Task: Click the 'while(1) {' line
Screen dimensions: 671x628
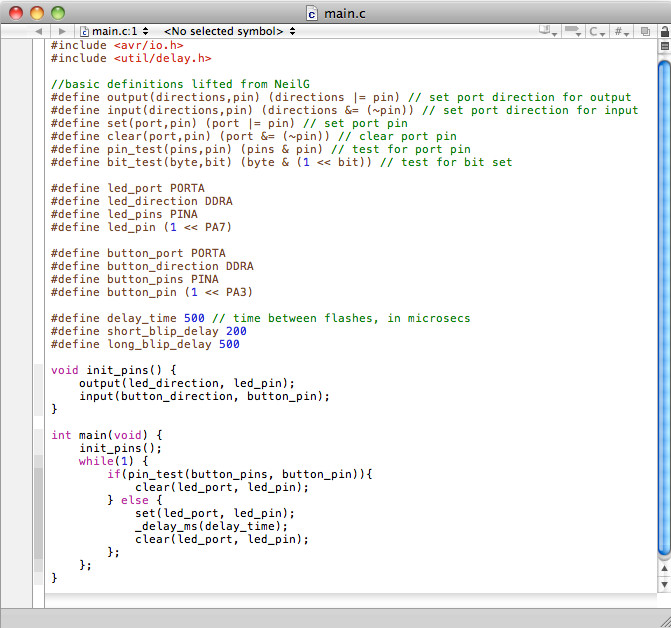Action: click(x=114, y=461)
